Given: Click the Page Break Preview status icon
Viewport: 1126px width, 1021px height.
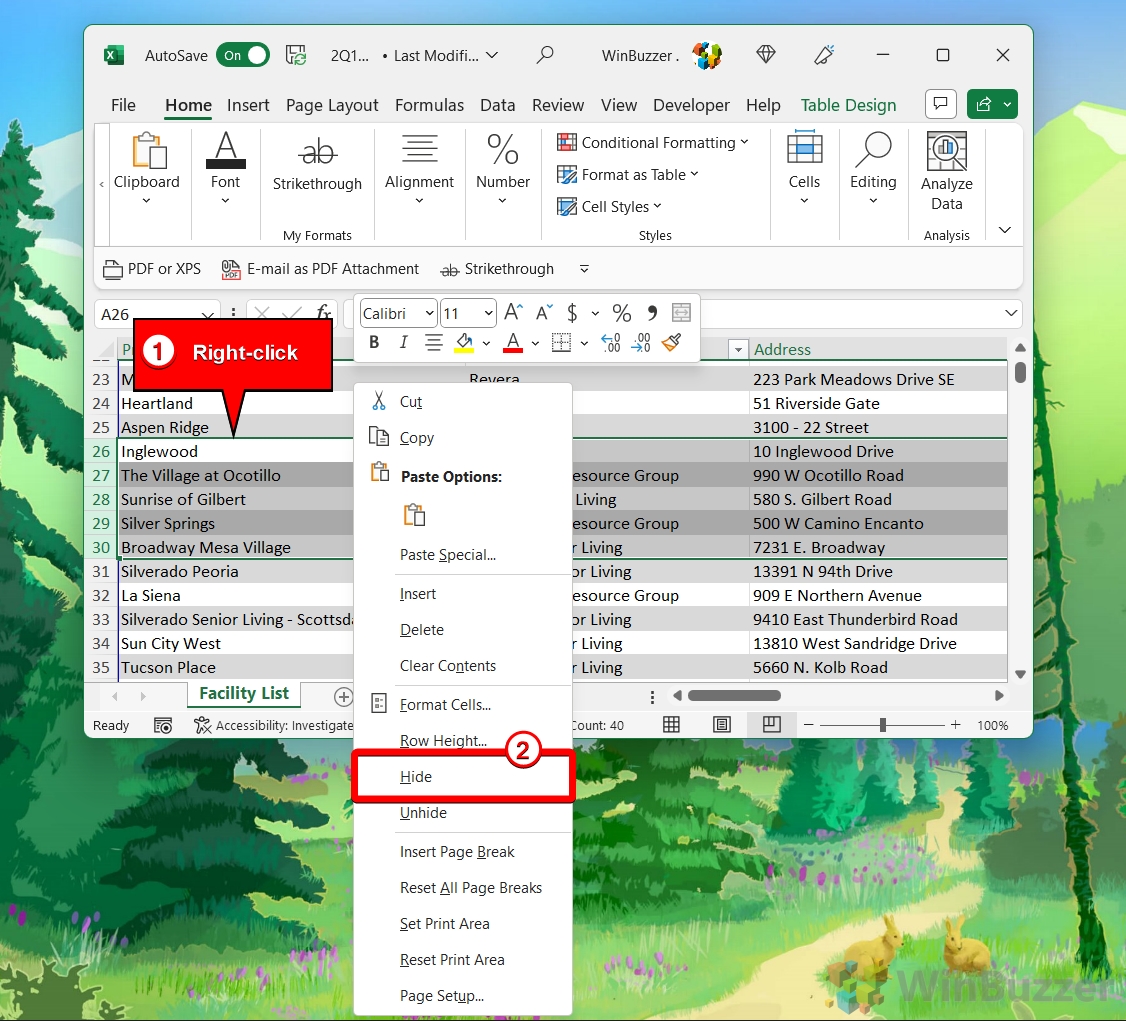Looking at the screenshot, I should coord(771,725).
